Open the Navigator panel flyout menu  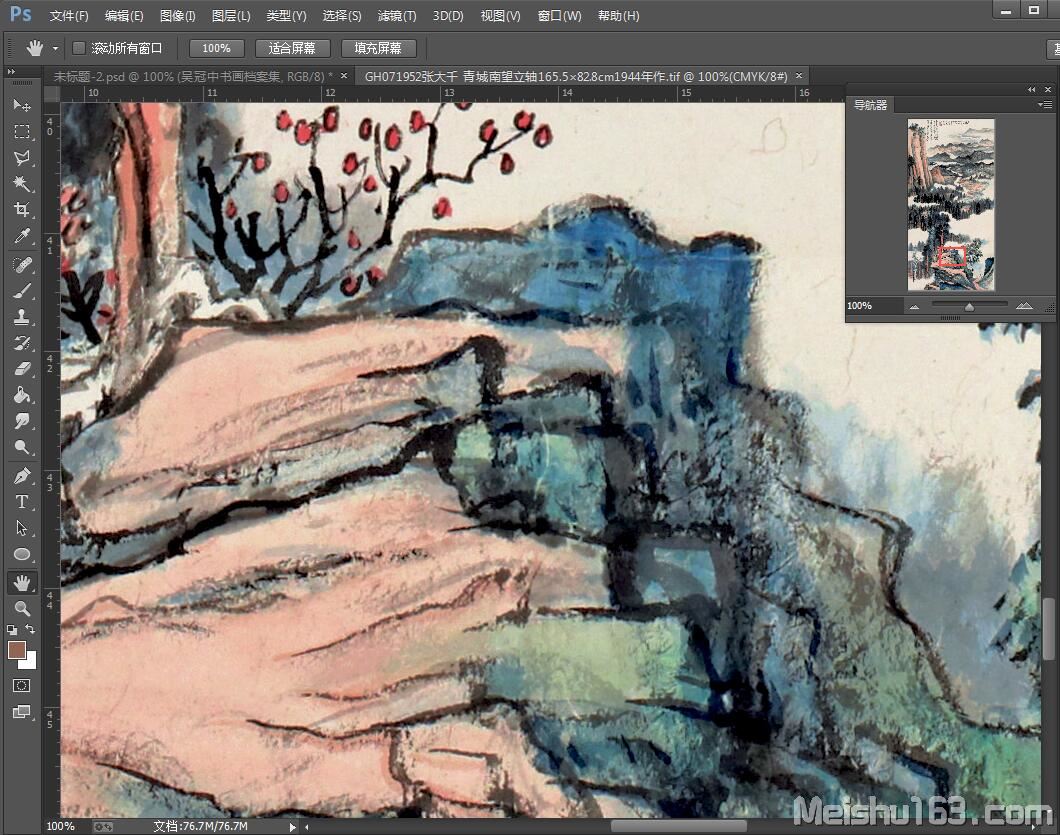pyautogui.click(x=1045, y=105)
